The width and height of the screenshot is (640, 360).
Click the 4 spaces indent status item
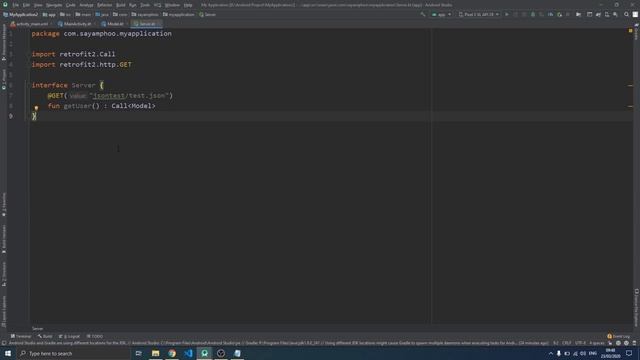click(x=596, y=343)
